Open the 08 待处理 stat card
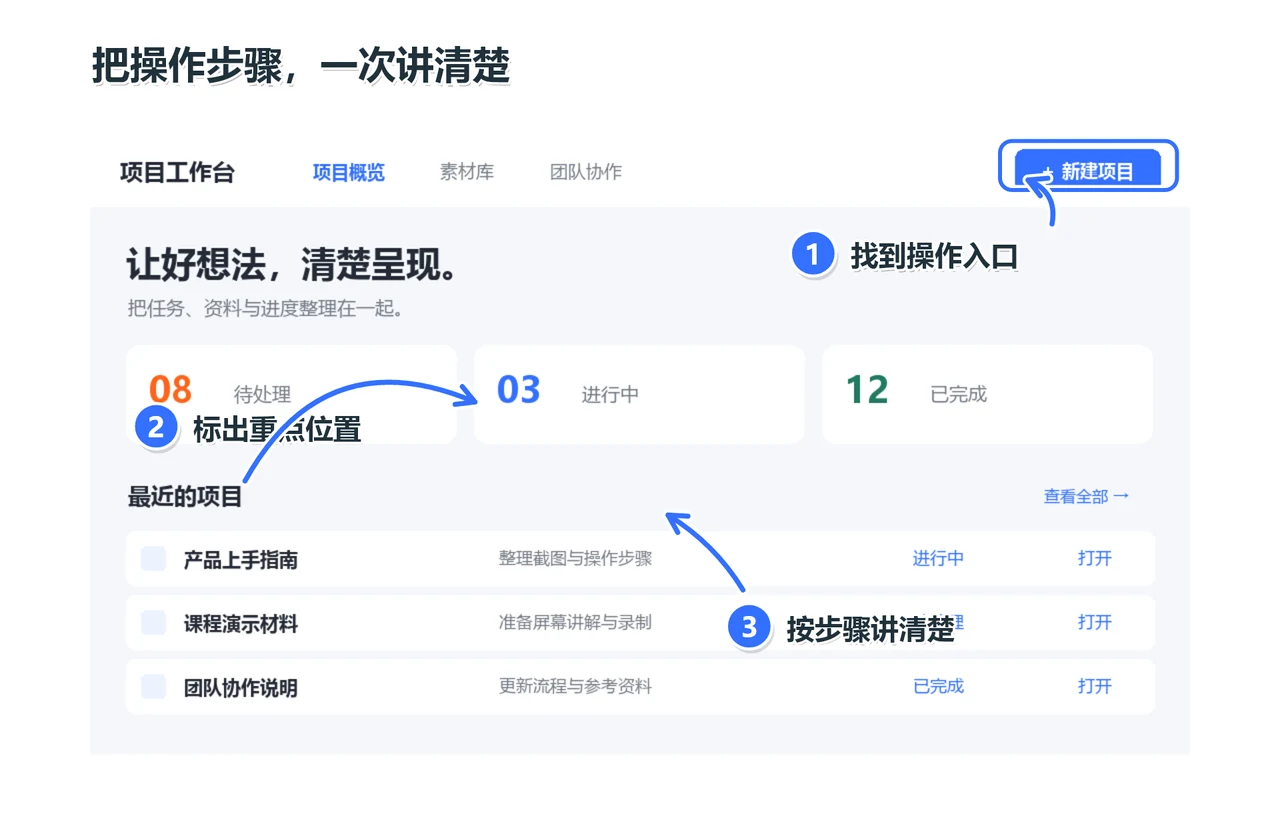The image size is (1280, 820). (x=291, y=394)
